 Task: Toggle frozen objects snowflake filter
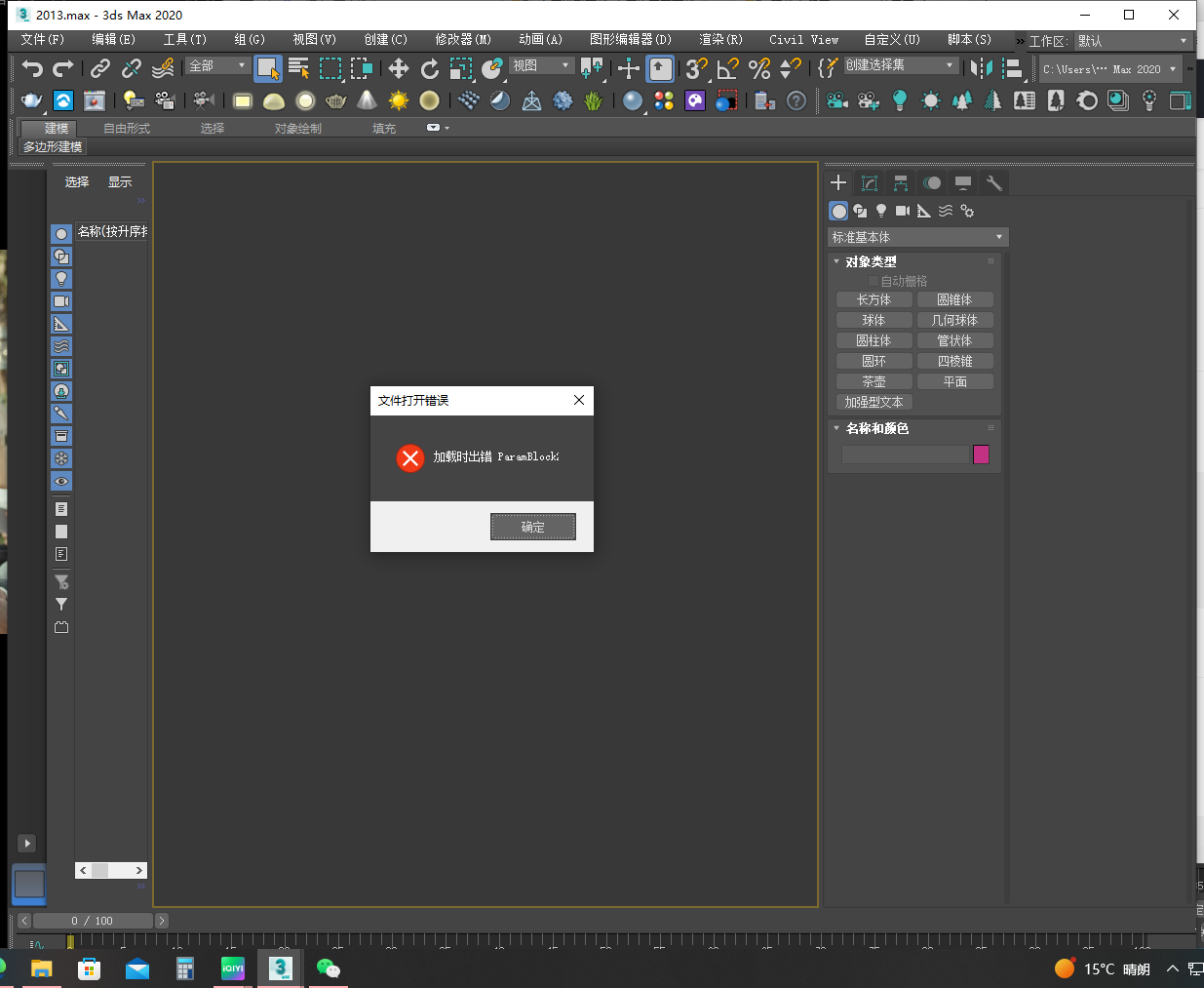[x=61, y=458]
